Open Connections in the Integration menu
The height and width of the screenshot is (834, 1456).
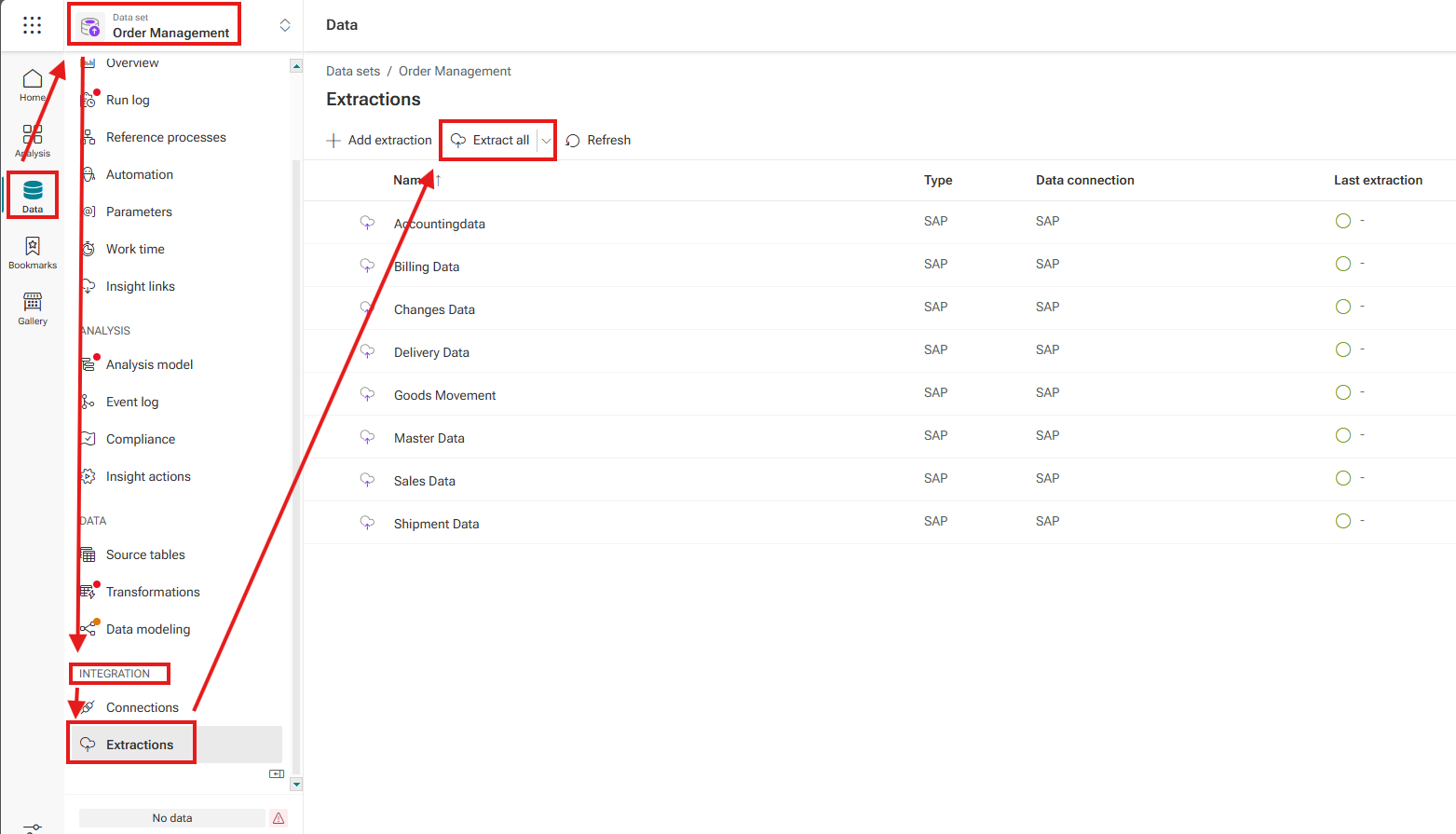click(x=142, y=707)
